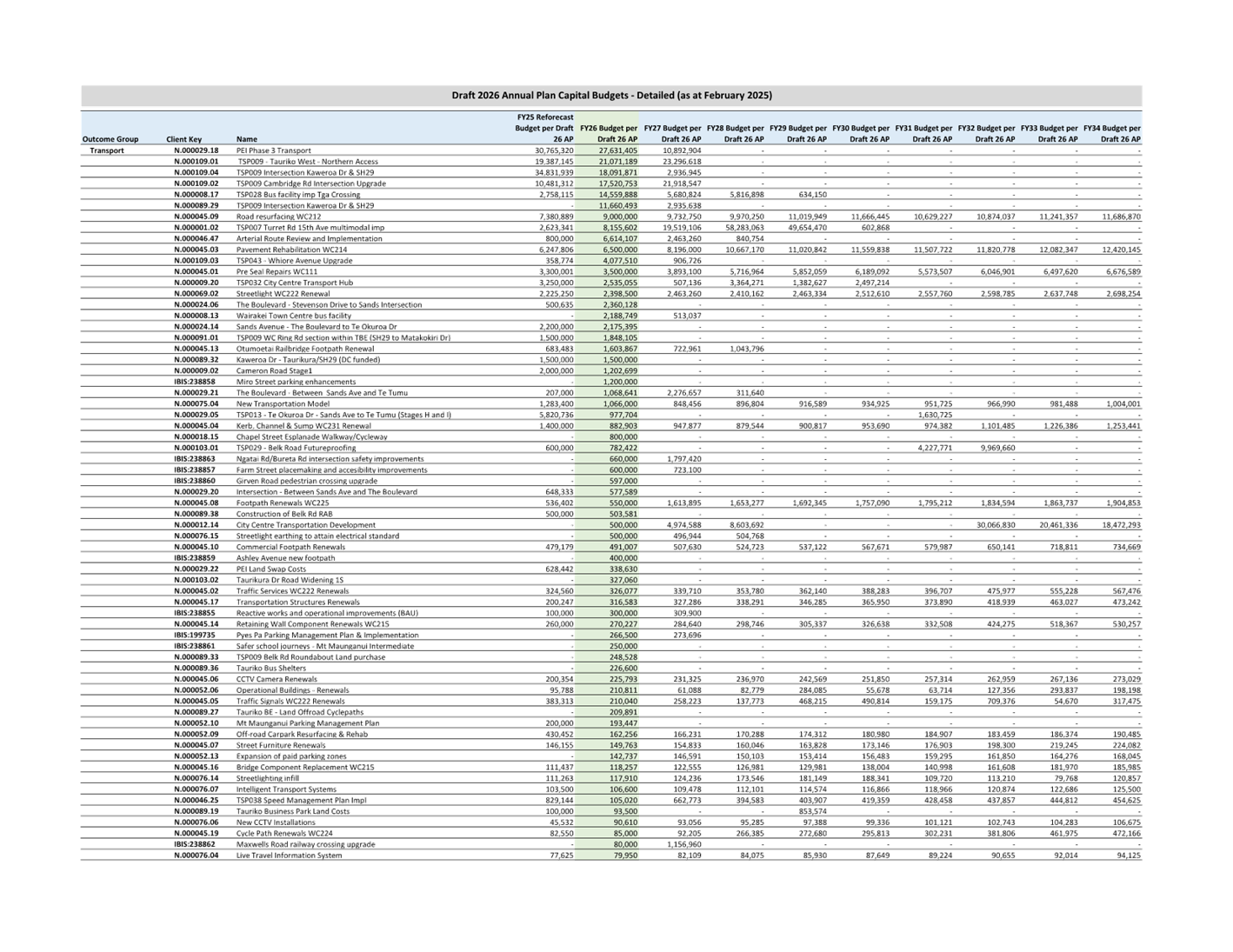Screen dimensions: 1233x952
Task: Click the value 30,765,320 in PEI Phase 3 row
Action: point(554,150)
